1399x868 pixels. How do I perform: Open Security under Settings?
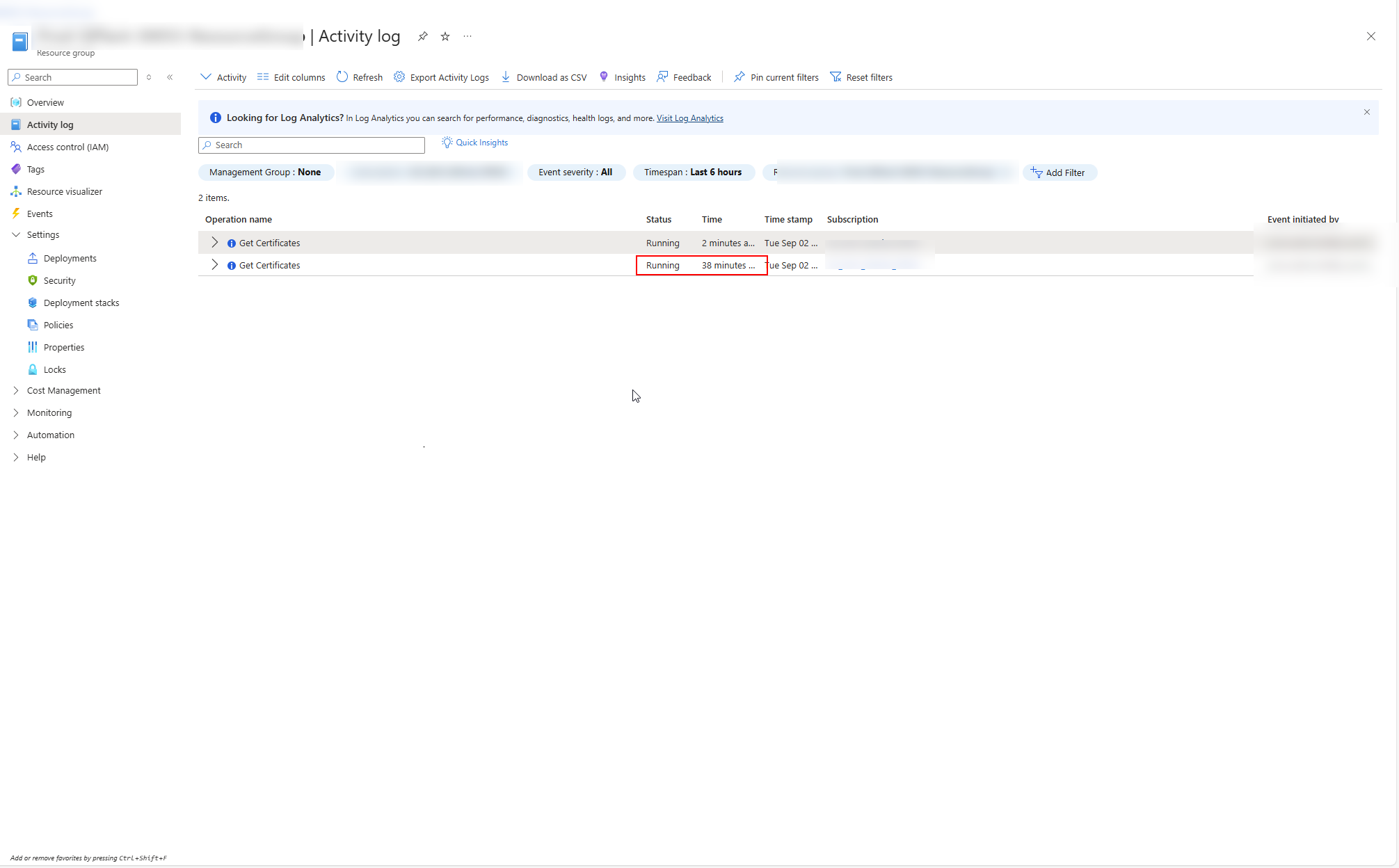(x=59, y=280)
